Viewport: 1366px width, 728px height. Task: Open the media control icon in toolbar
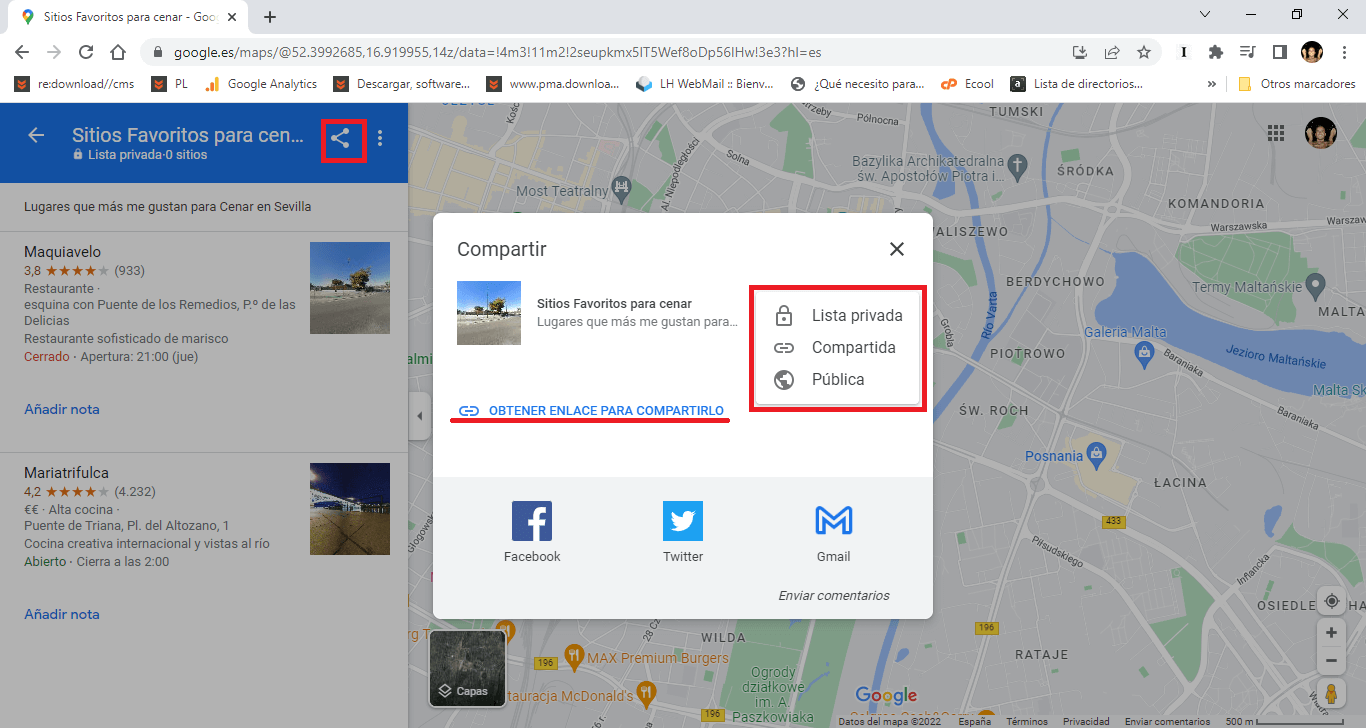(1247, 52)
